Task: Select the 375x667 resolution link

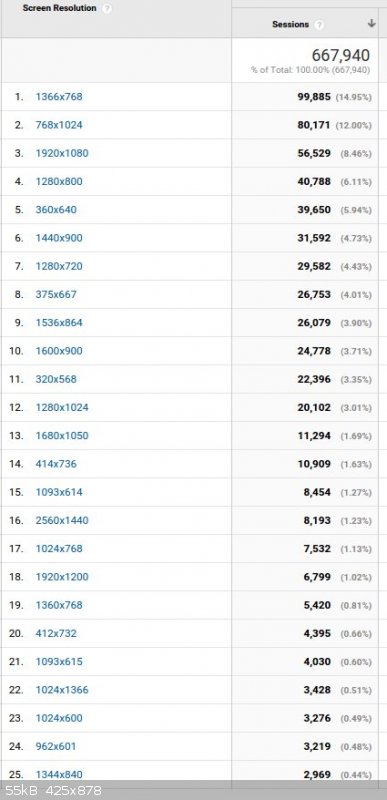Action: 56,294
